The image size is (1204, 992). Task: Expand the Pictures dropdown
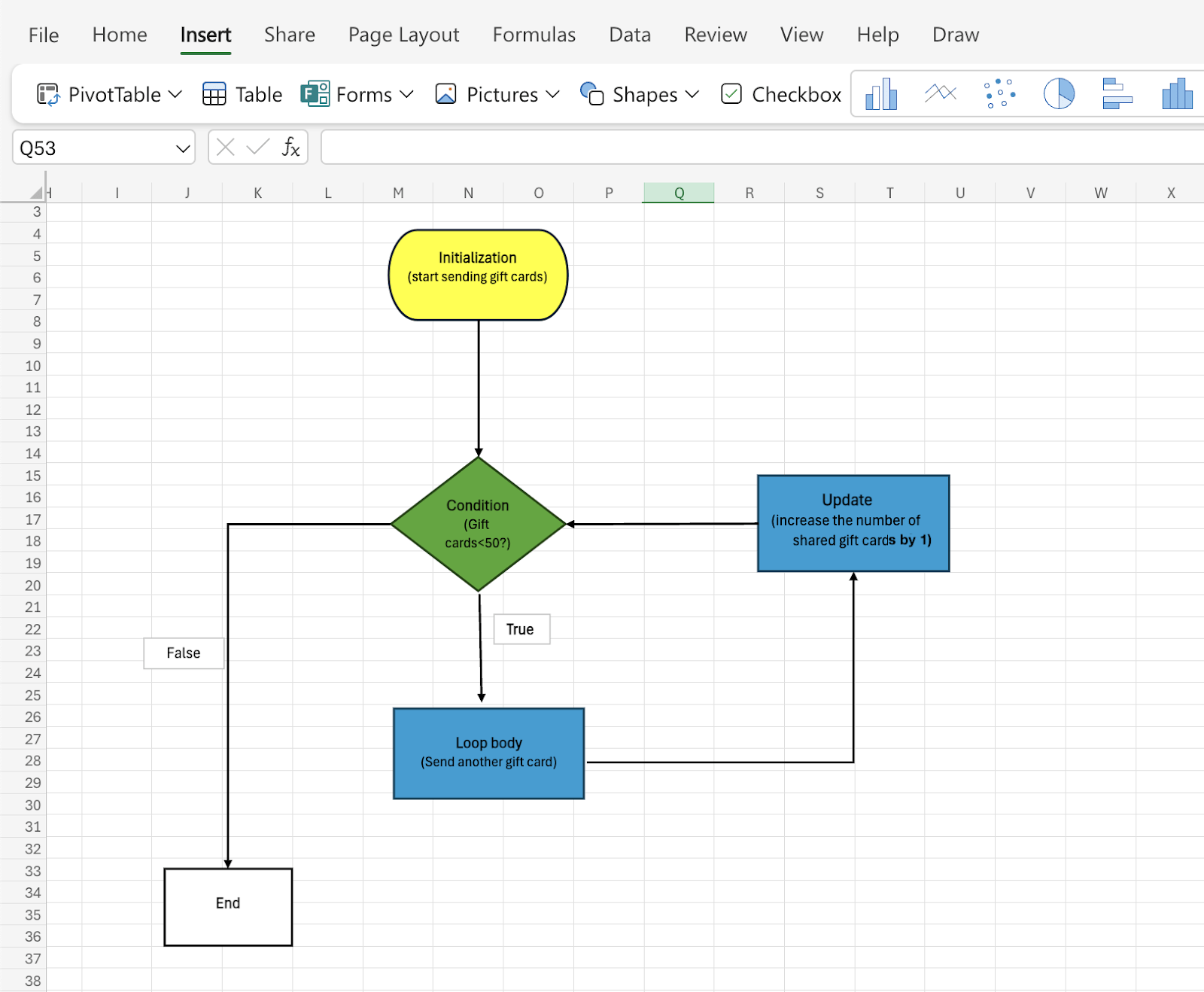[552, 94]
